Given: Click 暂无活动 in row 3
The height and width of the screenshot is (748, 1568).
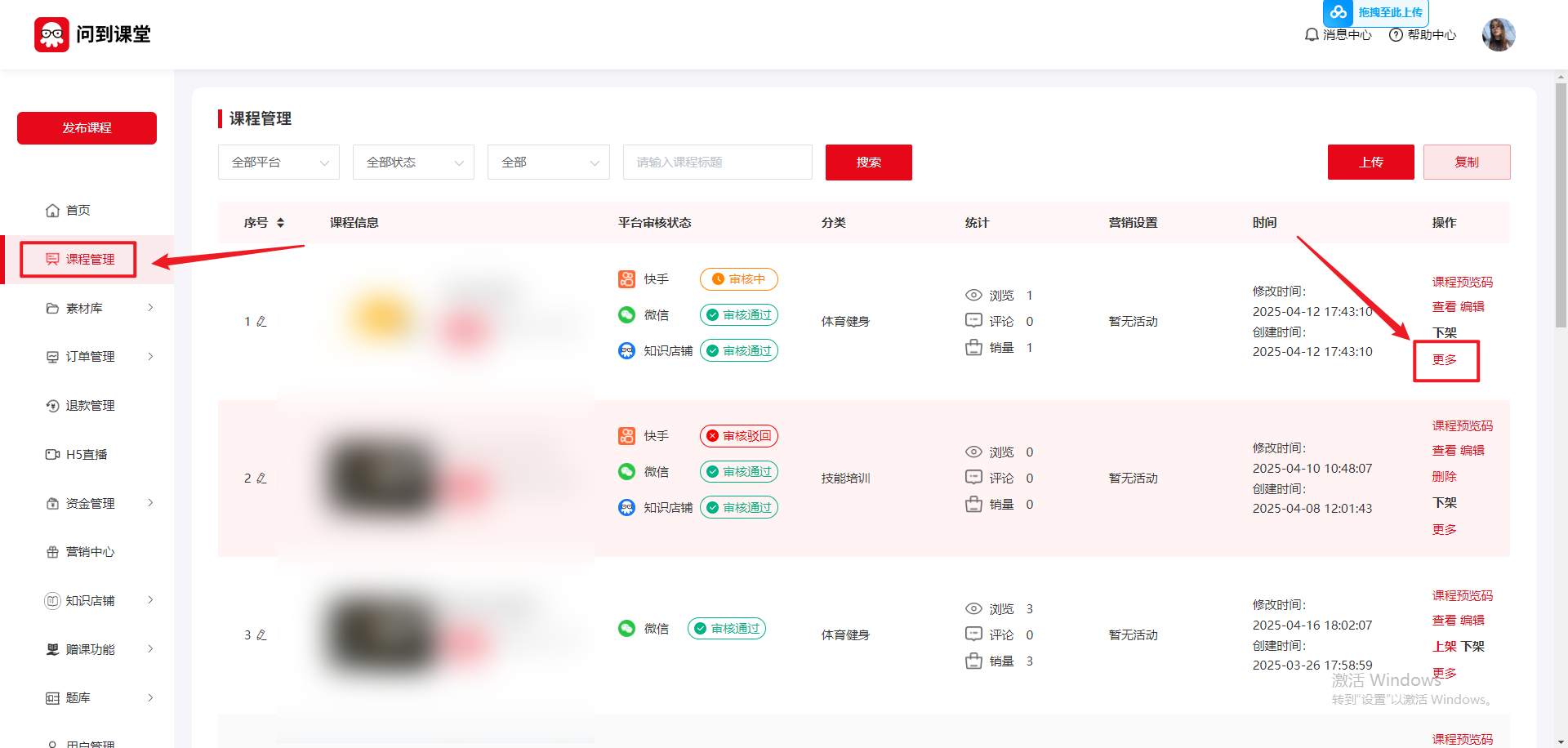Looking at the screenshot, I should [1133, 635].
